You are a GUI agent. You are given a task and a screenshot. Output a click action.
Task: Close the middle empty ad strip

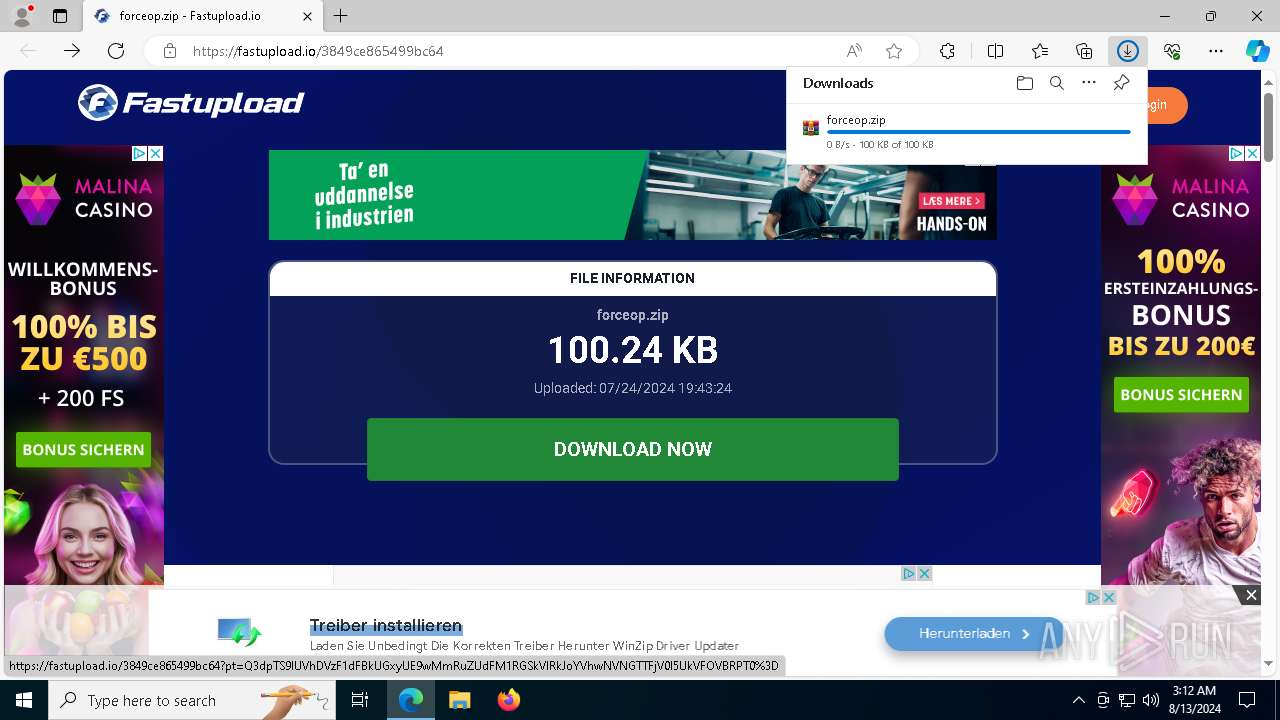point(925,573)
